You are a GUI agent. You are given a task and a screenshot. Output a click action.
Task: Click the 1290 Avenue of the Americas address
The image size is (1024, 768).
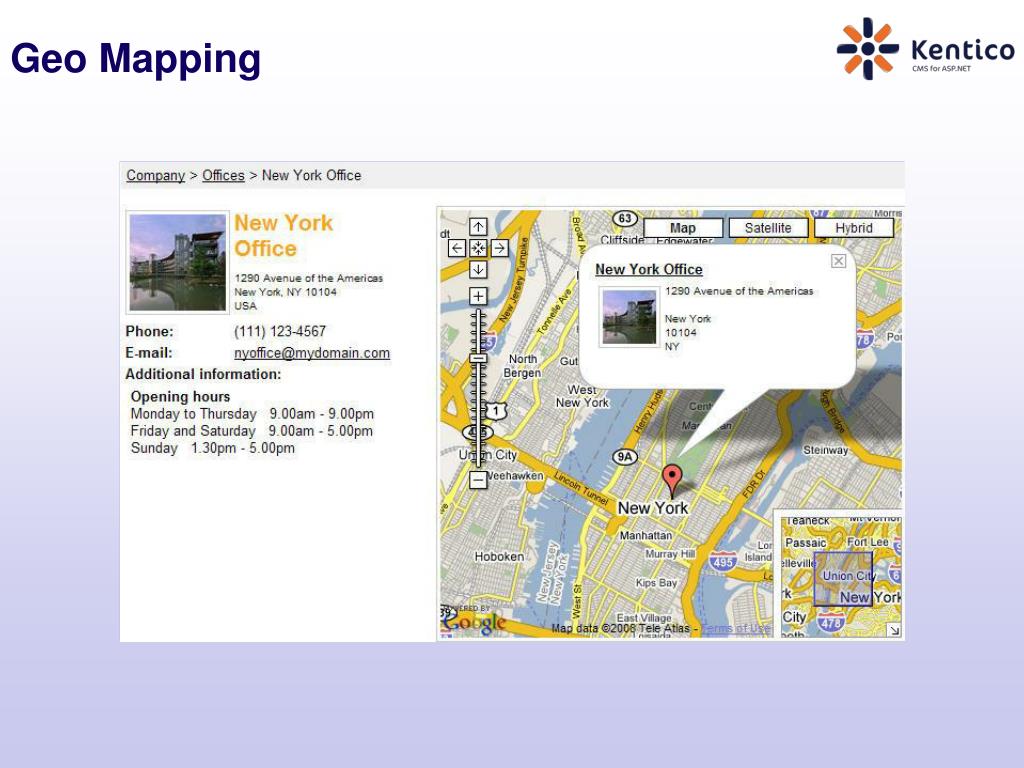coord(309,278)
